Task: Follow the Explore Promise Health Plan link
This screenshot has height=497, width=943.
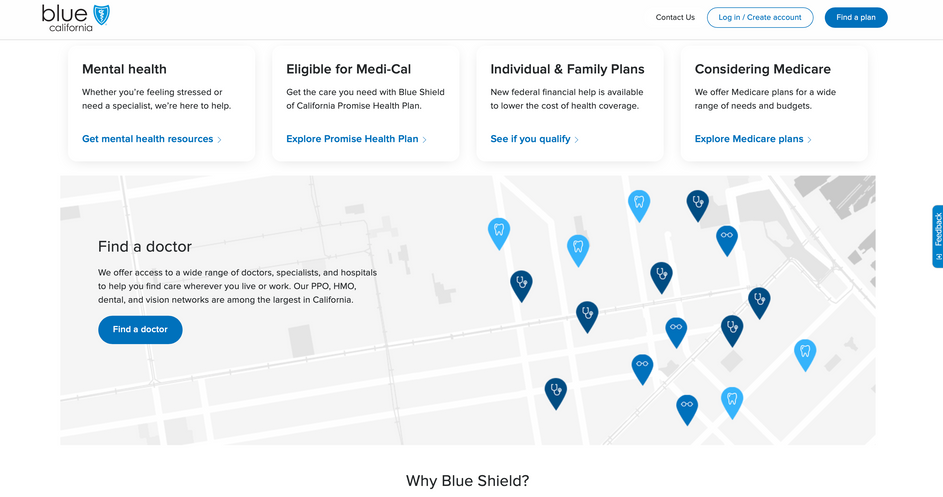Action: (356, 139)
